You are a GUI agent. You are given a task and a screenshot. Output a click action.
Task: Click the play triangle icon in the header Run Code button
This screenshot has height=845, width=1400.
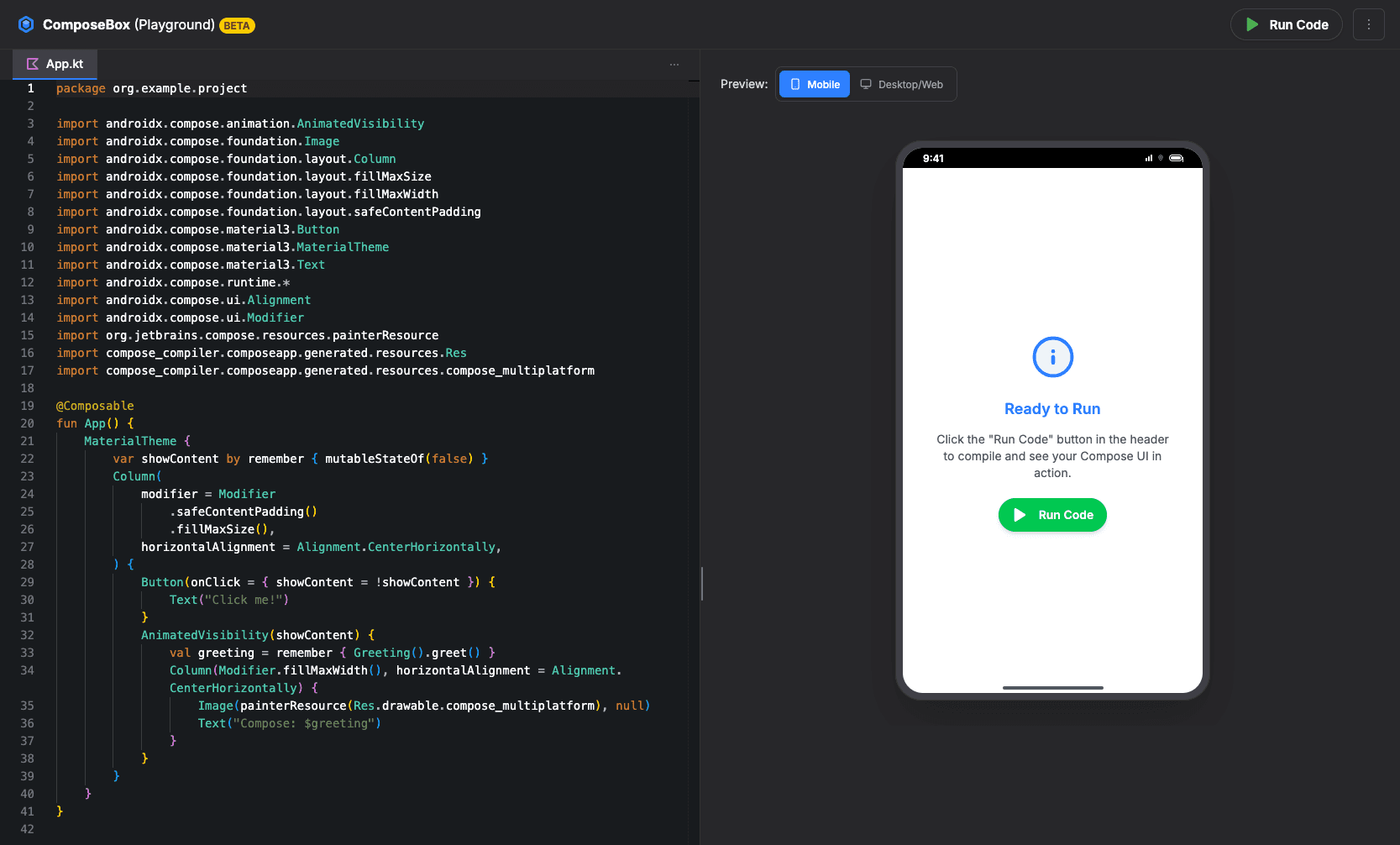click(x=1252, y=24)
